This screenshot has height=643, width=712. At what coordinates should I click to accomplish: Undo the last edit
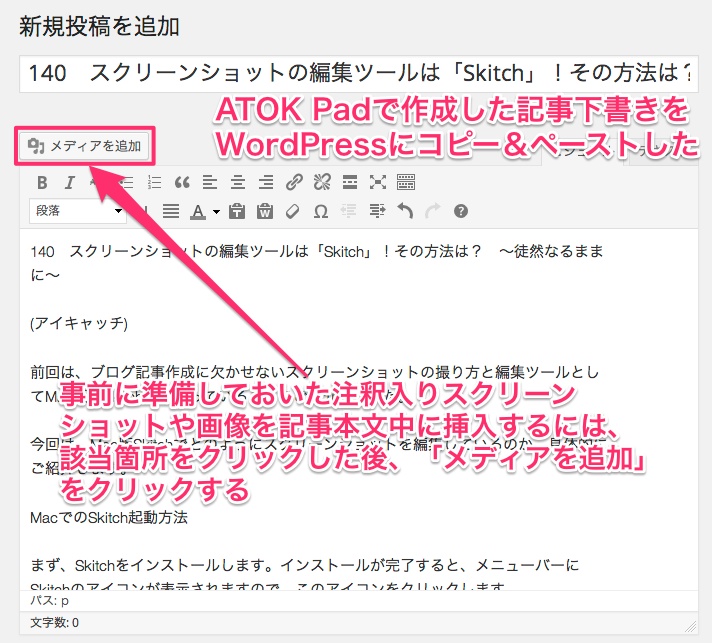tap(405, 211)
